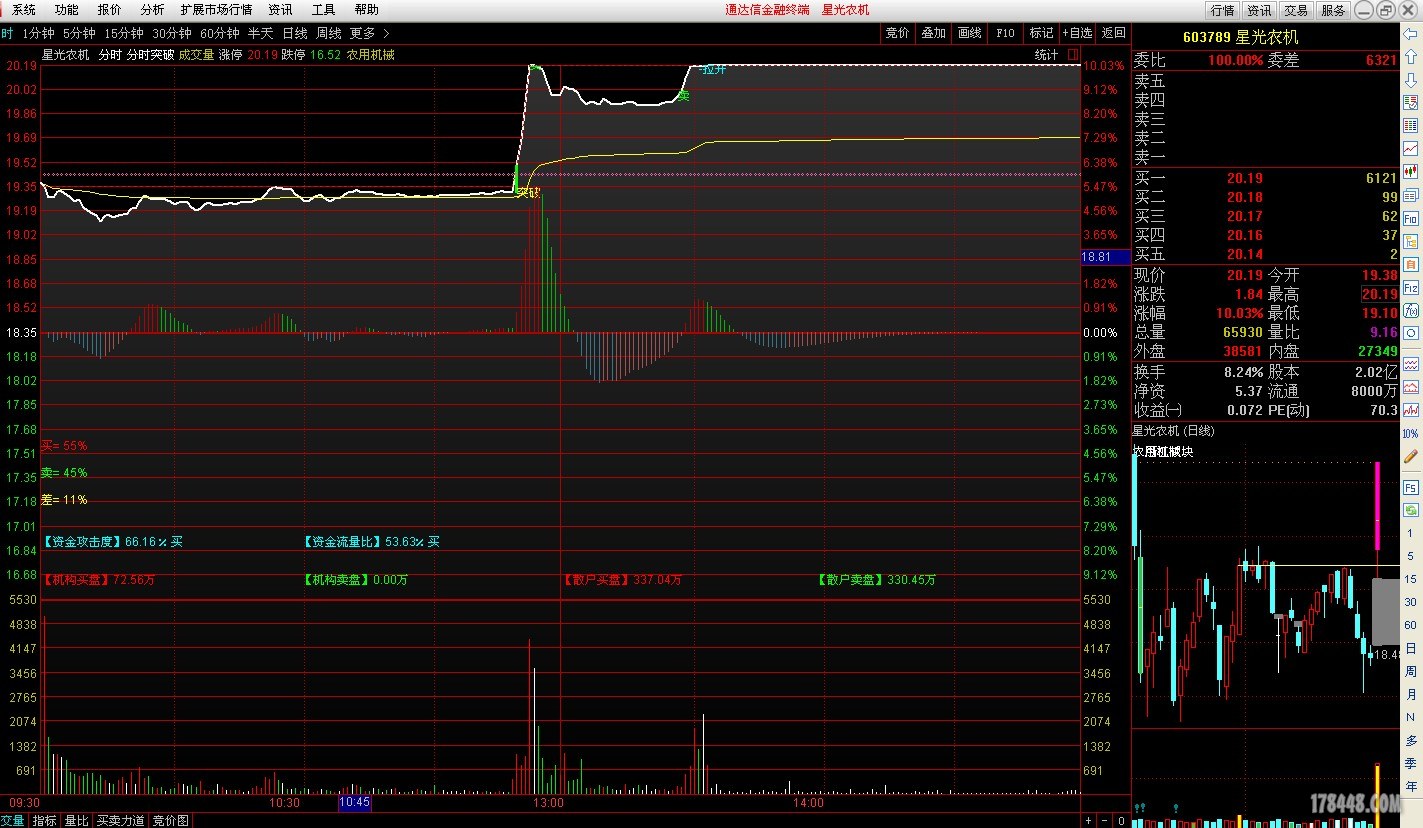Click the 交易 button at top right
The height and width of the screenshot is (828, 1423).
tap(1296, 10)
